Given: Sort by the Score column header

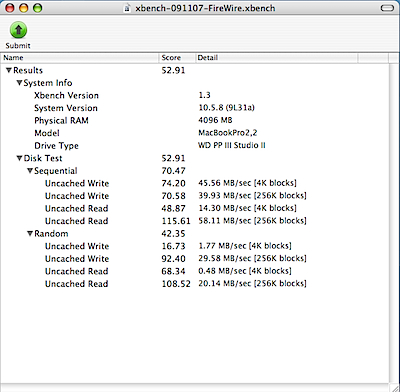Looking at the screenshot, I should point(177,58).
